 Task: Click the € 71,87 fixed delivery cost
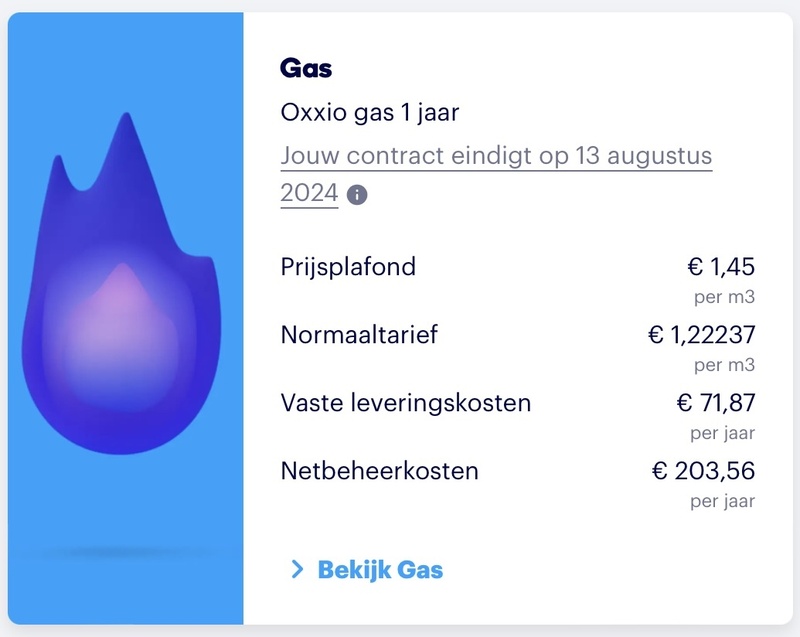pos(716,403)
